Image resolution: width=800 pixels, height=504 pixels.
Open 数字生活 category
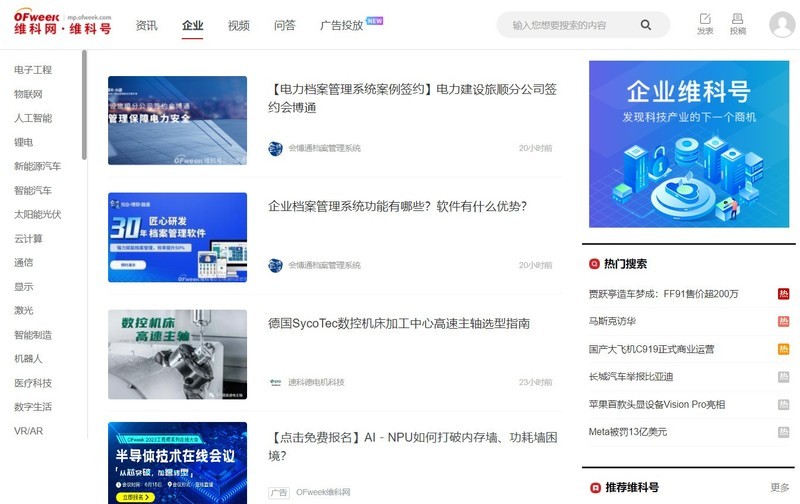33,407
